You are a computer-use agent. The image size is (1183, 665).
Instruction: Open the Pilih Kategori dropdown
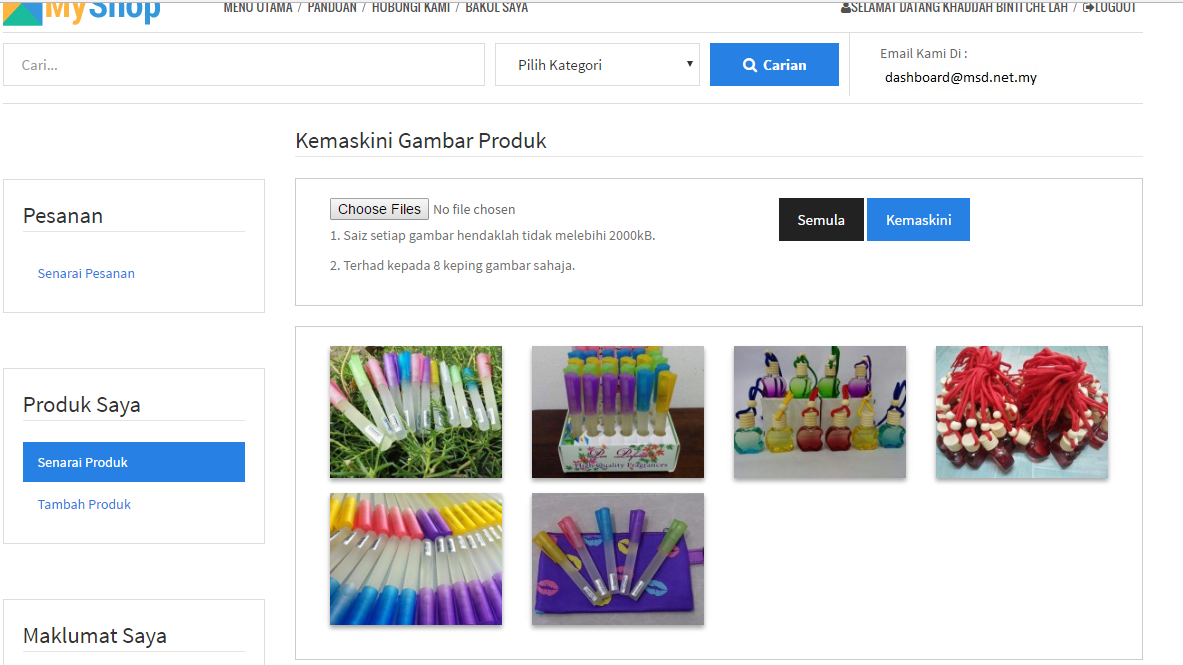[597, 65]
